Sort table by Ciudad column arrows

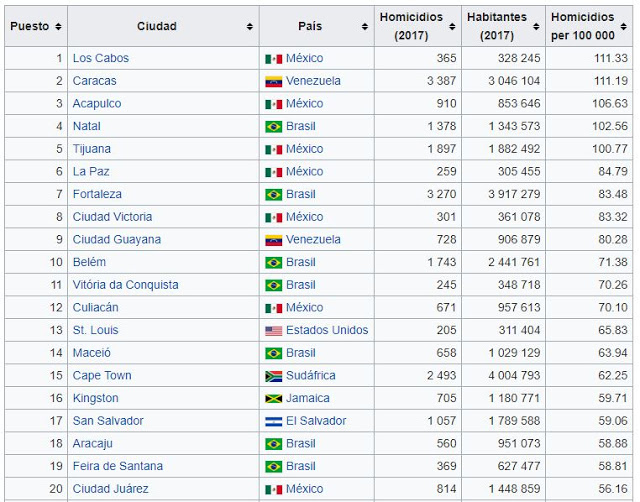pos(249,26)
